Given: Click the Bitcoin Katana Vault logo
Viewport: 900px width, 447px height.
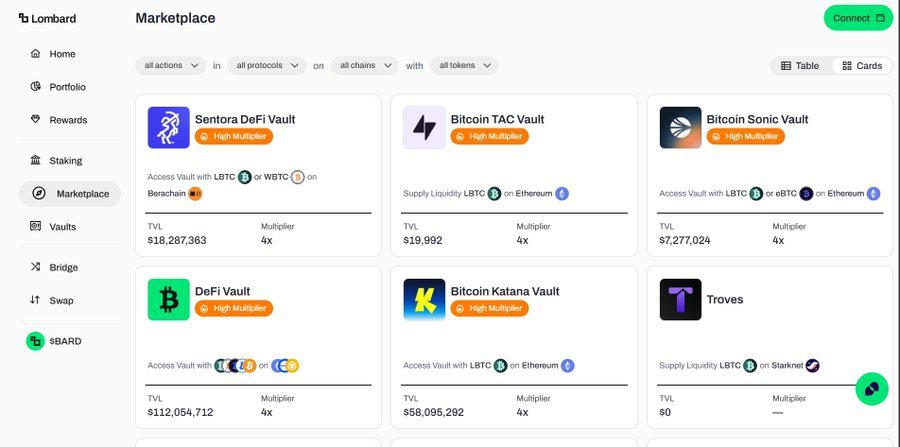Looking at the screenshot, I should click(424, 300).
